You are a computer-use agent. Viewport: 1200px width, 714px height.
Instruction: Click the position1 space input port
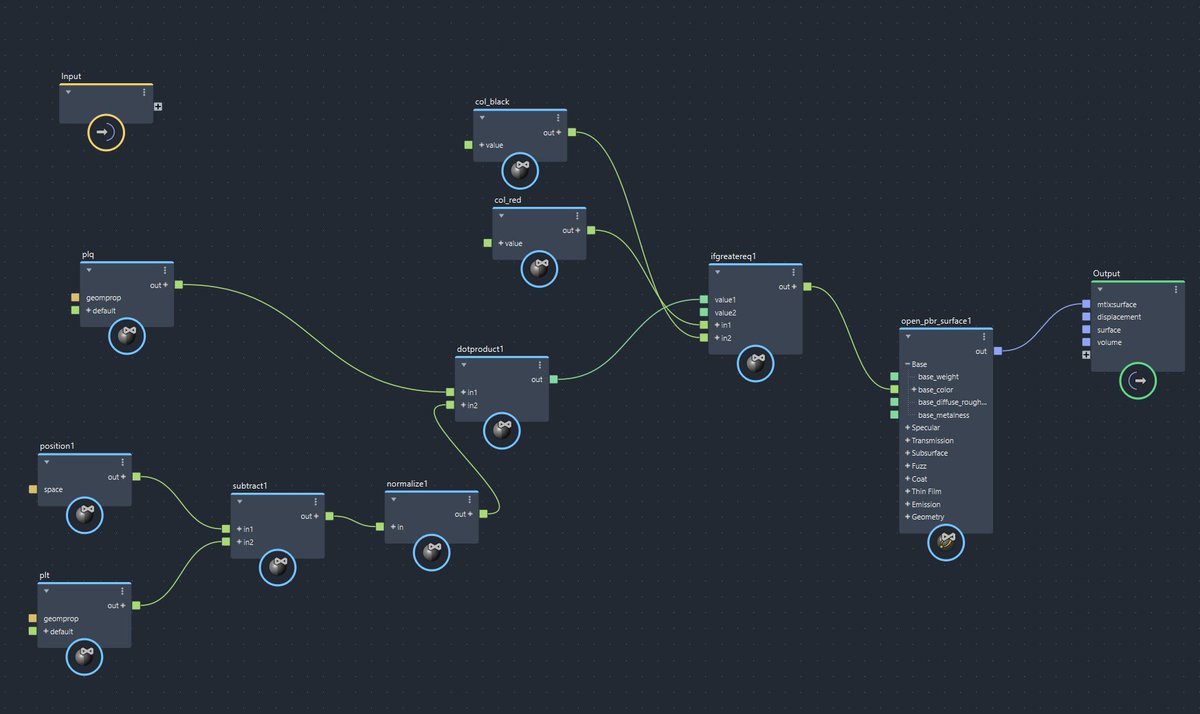tap(32, 489)
